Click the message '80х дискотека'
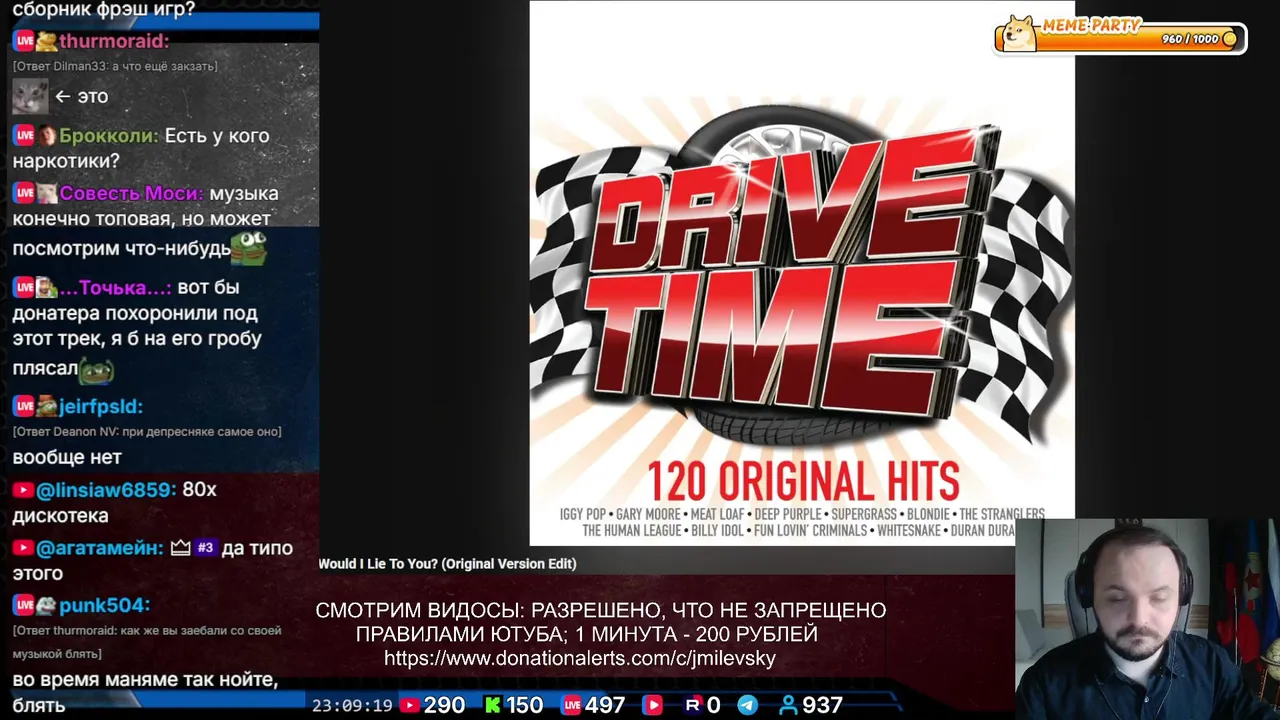This screenshot has width=1280, height=720. [x=115, y=502]
